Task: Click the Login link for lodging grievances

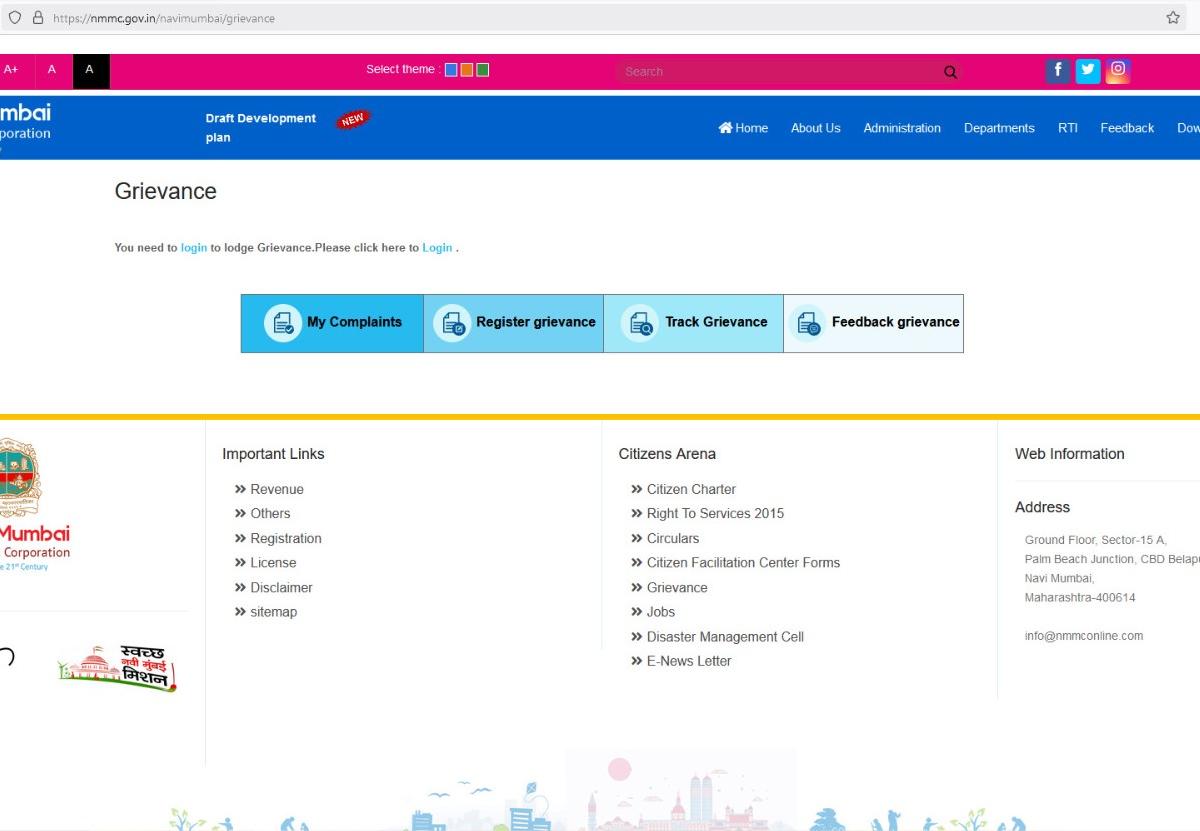Action: [x=436, y=247]
